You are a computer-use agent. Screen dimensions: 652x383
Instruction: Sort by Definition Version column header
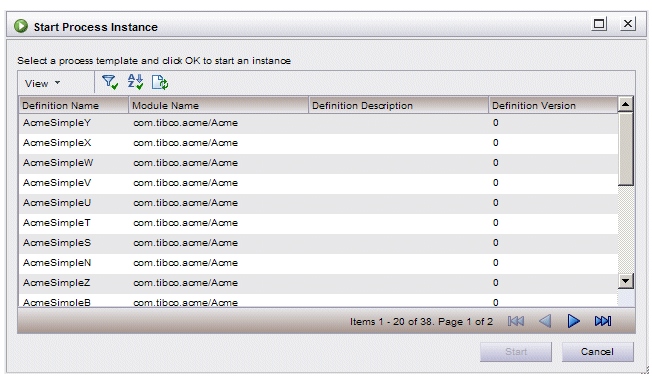point(553,106)
